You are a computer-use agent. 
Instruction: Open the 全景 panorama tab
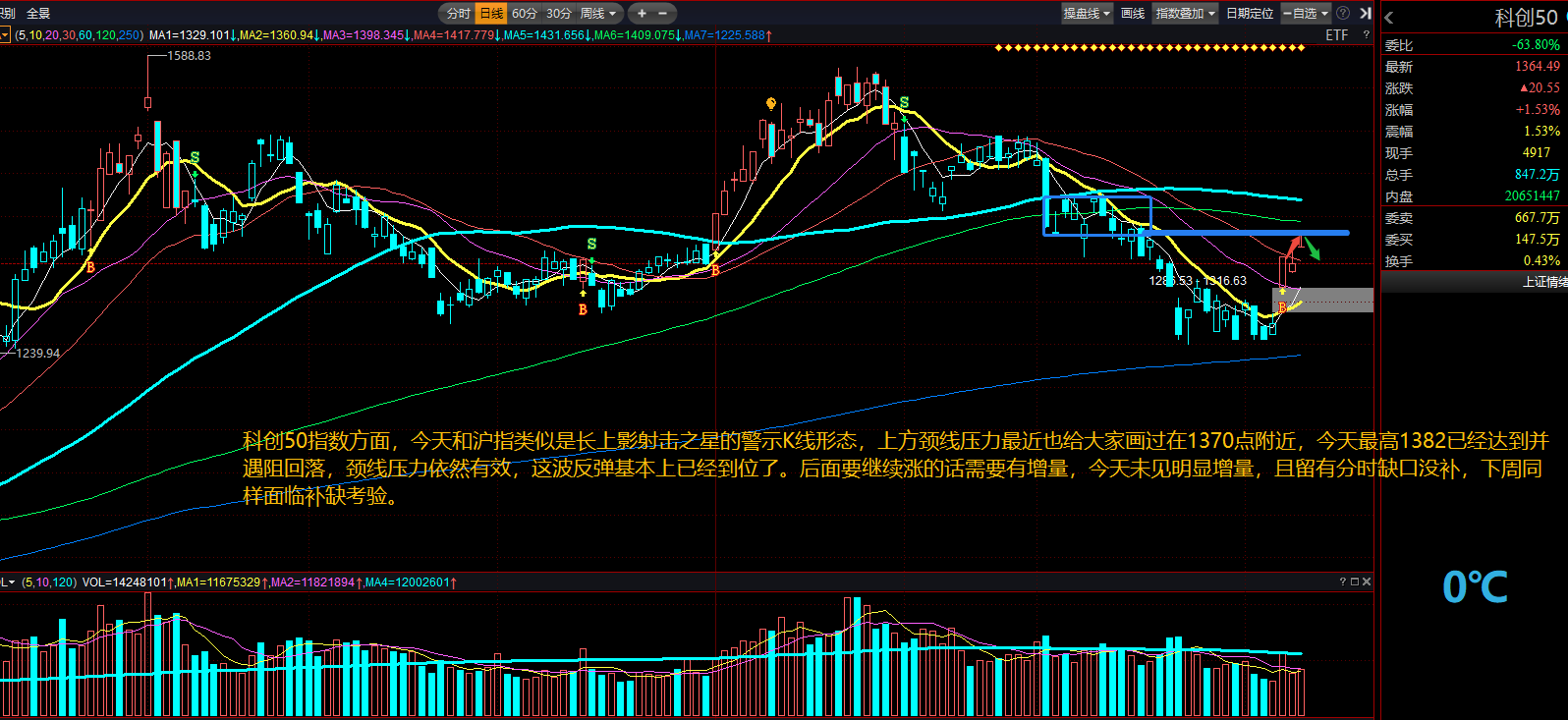click(38, 14)
